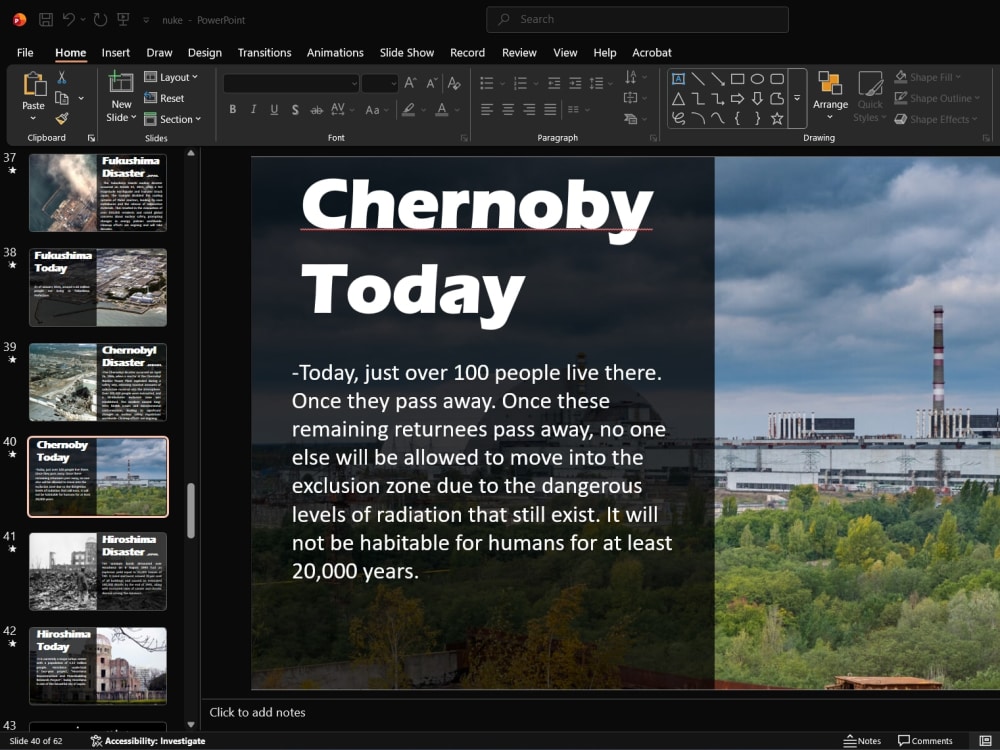Open the Review tab
The width and height of the screenshot is (1000, 750).
click(519, 52)
